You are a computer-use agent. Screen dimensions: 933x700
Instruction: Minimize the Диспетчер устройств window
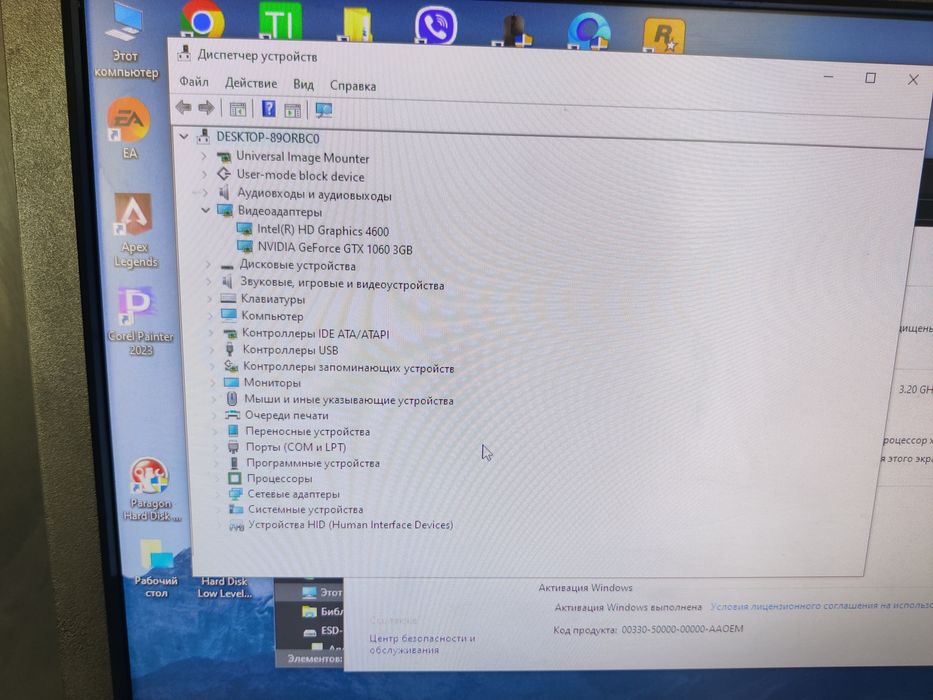(x=828, y=77)
